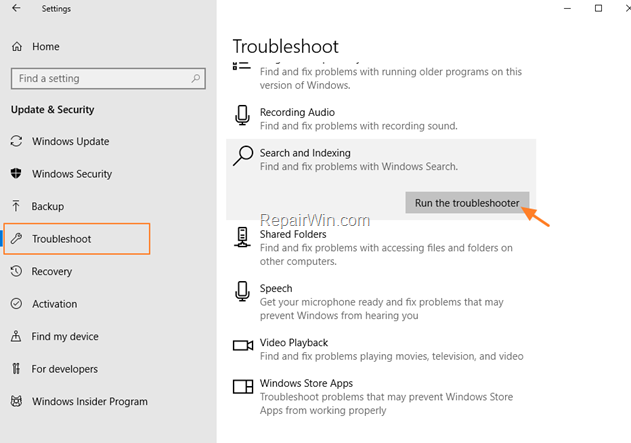
Task: Go to Recovery settings
Action: point(52,272)
